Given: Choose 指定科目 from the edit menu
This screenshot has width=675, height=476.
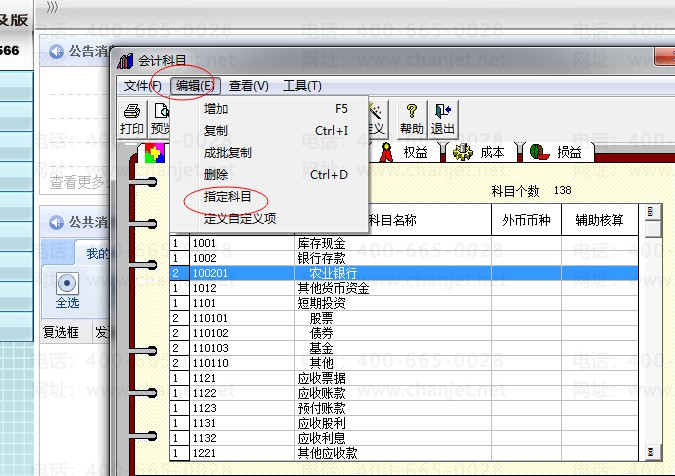Looking at the screenshot, I should (x=227, y=197).
